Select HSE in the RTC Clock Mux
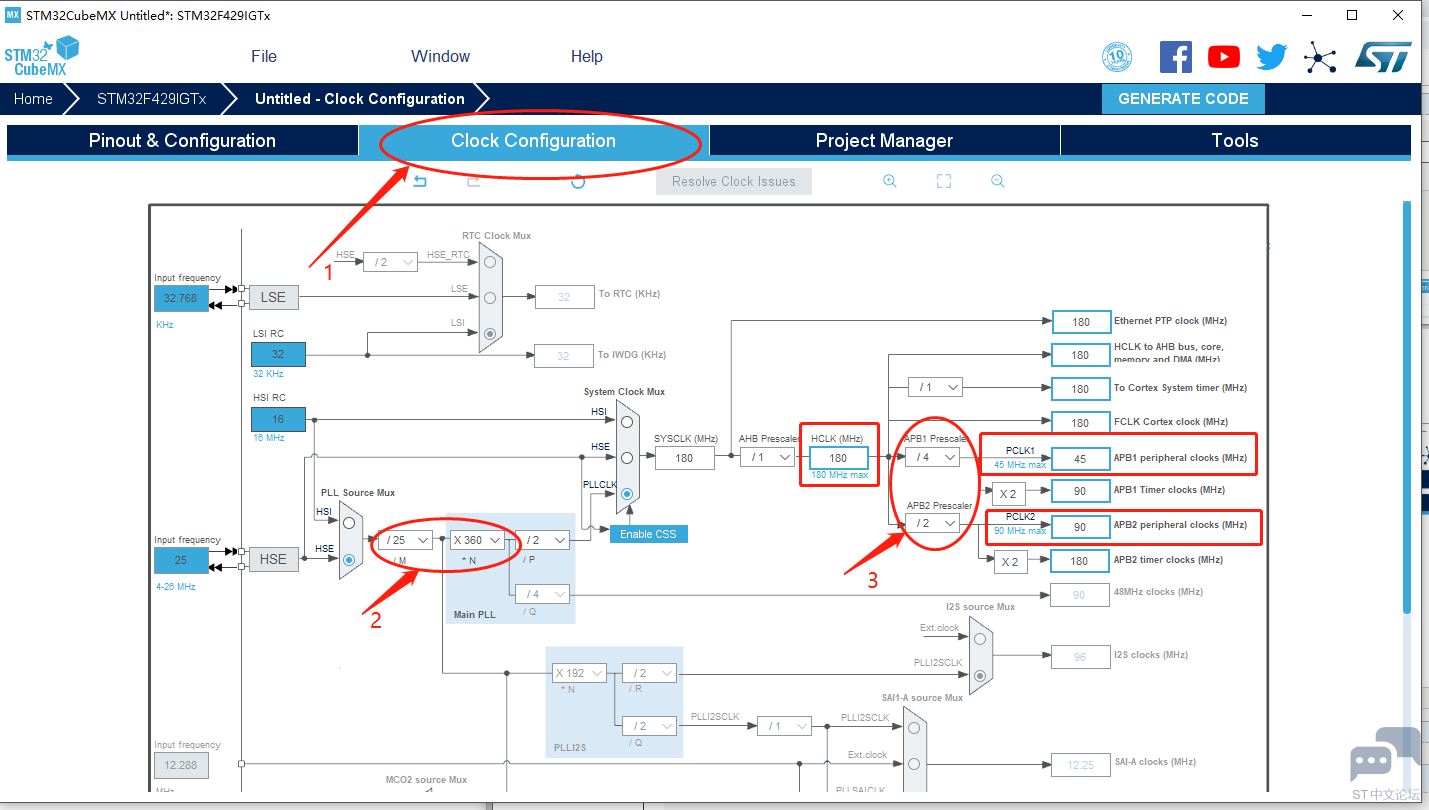The height and width of the screenshot is (810, 1429). pyautogui.click(x=489, y=262)
